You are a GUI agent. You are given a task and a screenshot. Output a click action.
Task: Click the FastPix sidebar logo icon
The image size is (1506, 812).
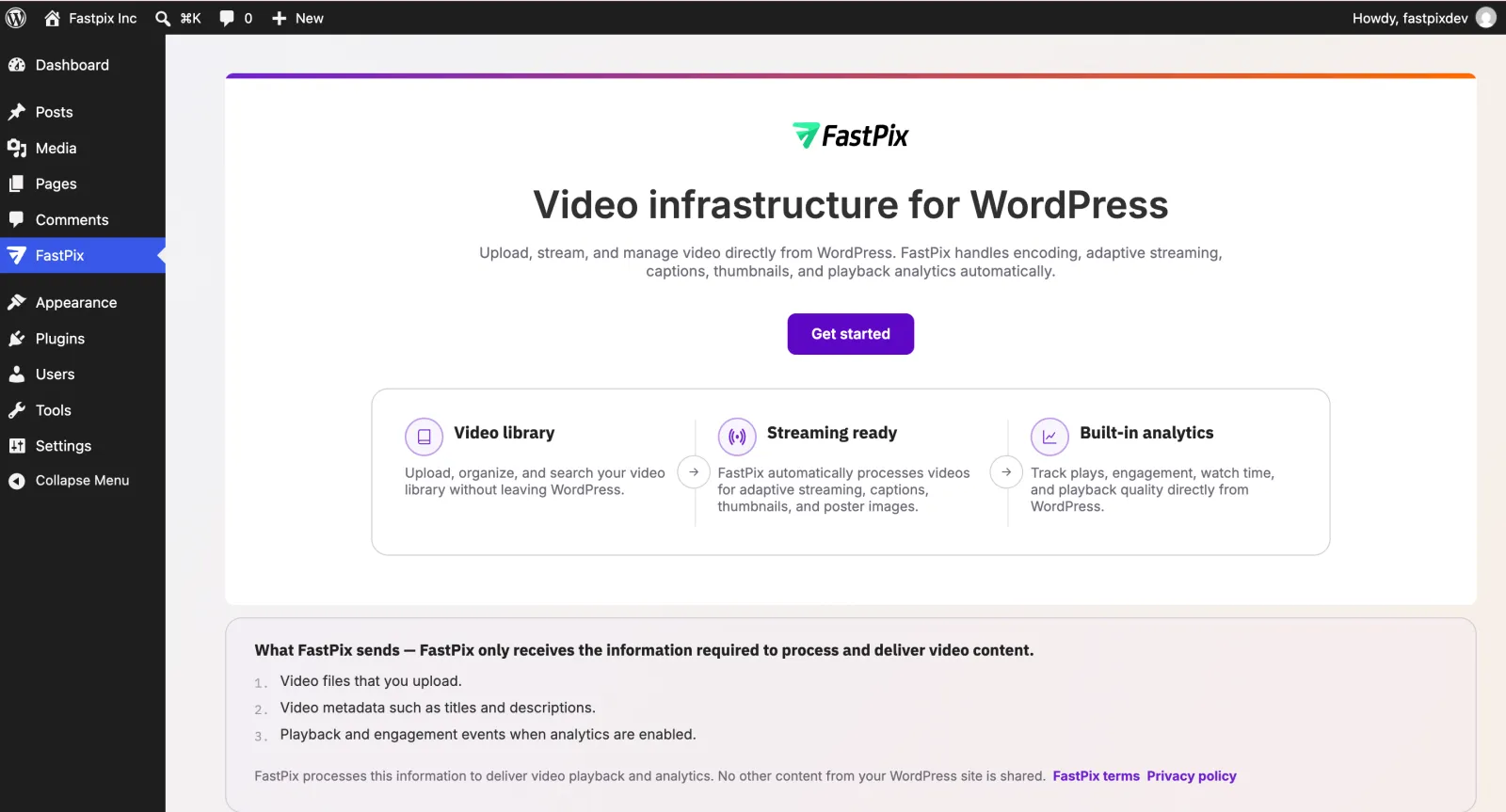click(17, 255)
